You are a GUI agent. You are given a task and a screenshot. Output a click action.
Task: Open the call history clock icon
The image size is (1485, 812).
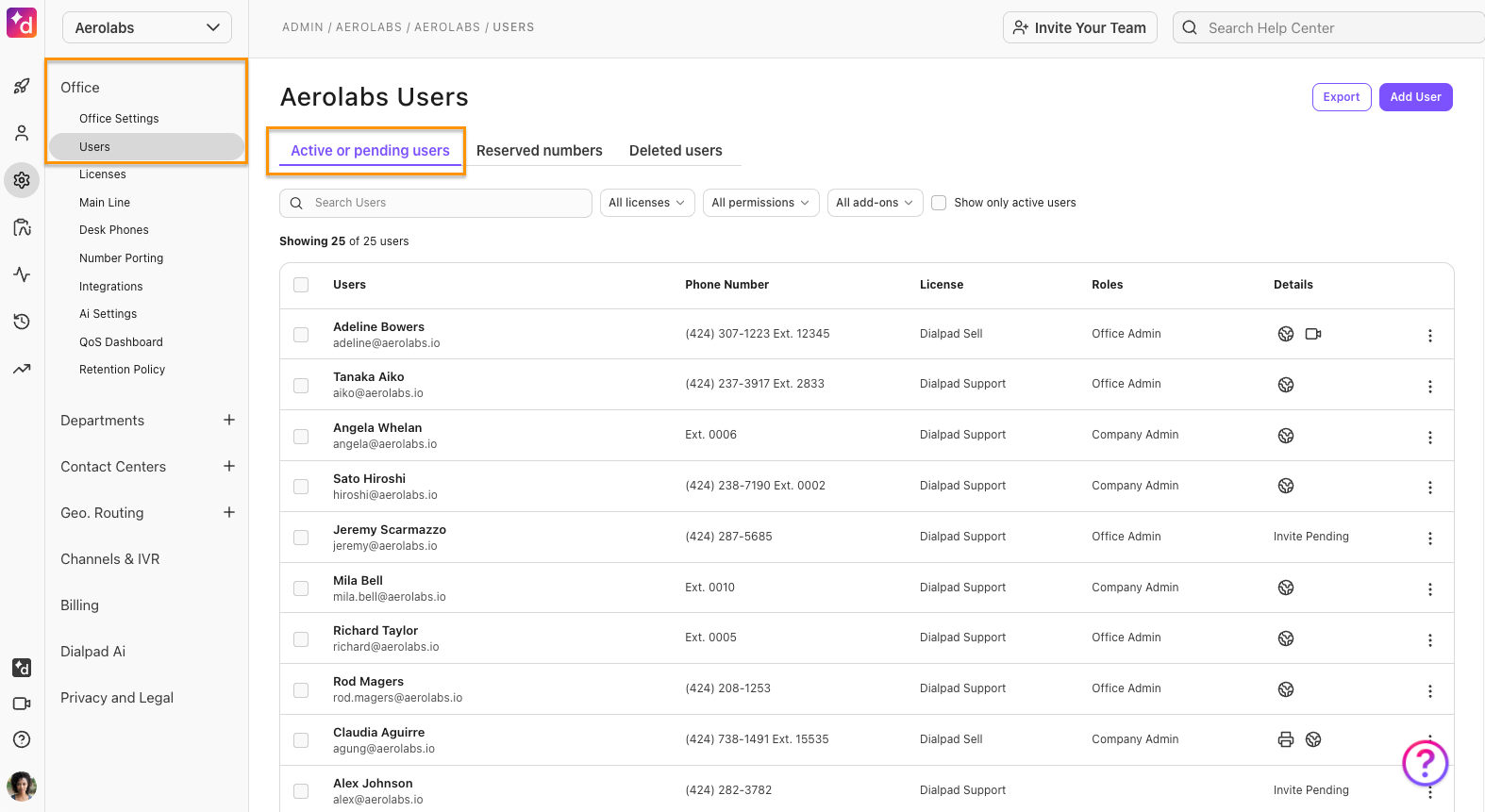[22, 322]
